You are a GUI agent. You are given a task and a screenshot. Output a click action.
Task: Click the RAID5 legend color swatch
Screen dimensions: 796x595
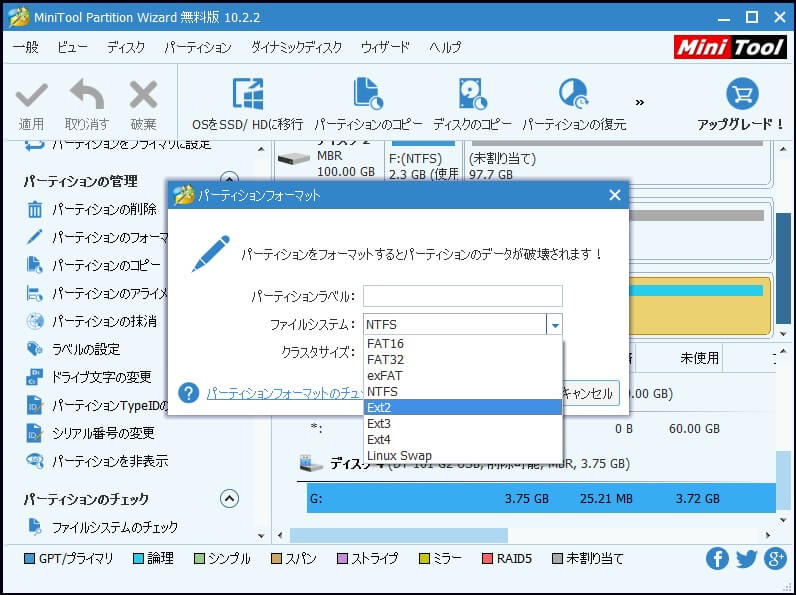487,559
